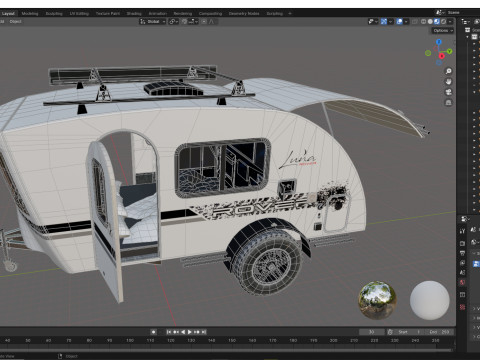Play the animation in reverse

tap(183, 332)
